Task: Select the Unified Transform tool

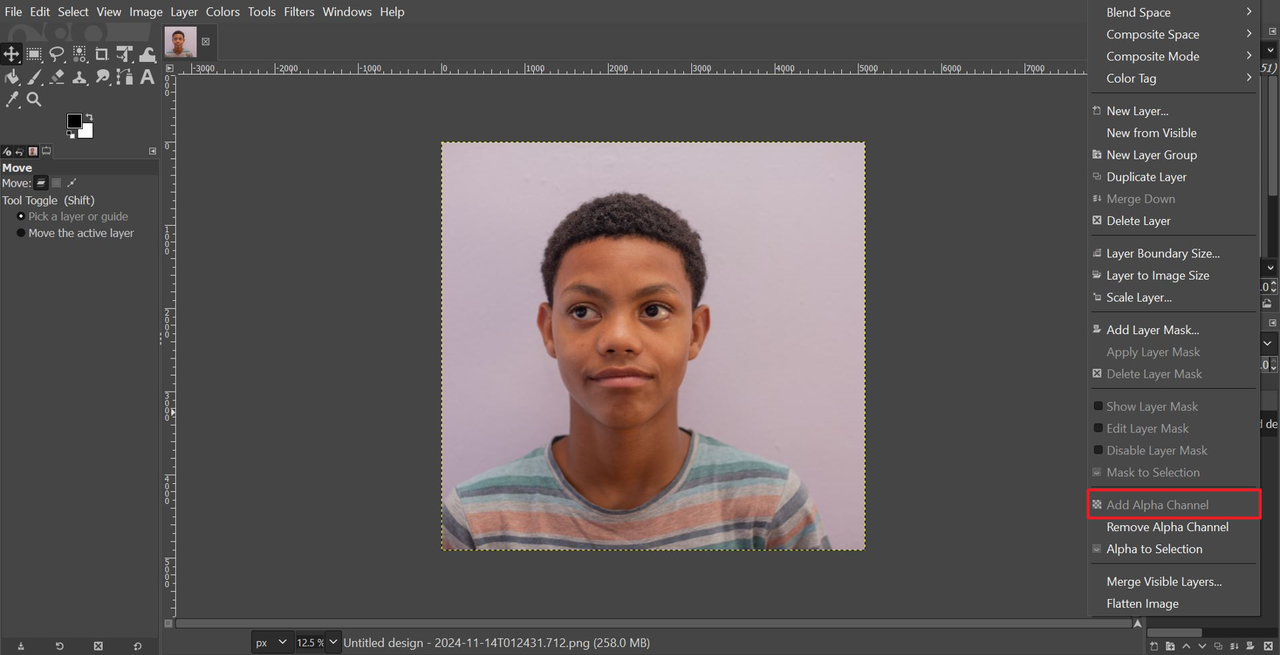Action: pyautogui.click(x=125, y=54)
